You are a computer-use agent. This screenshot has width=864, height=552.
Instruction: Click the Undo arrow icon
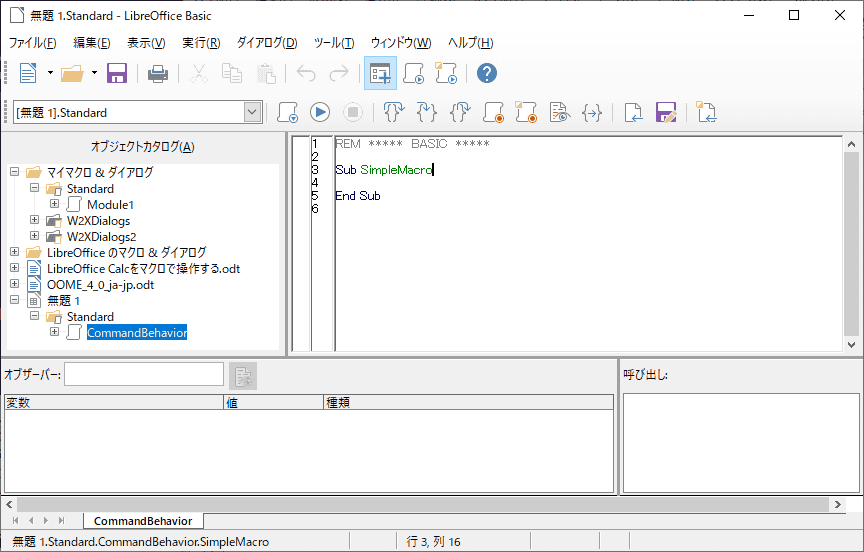click(306, 73)
